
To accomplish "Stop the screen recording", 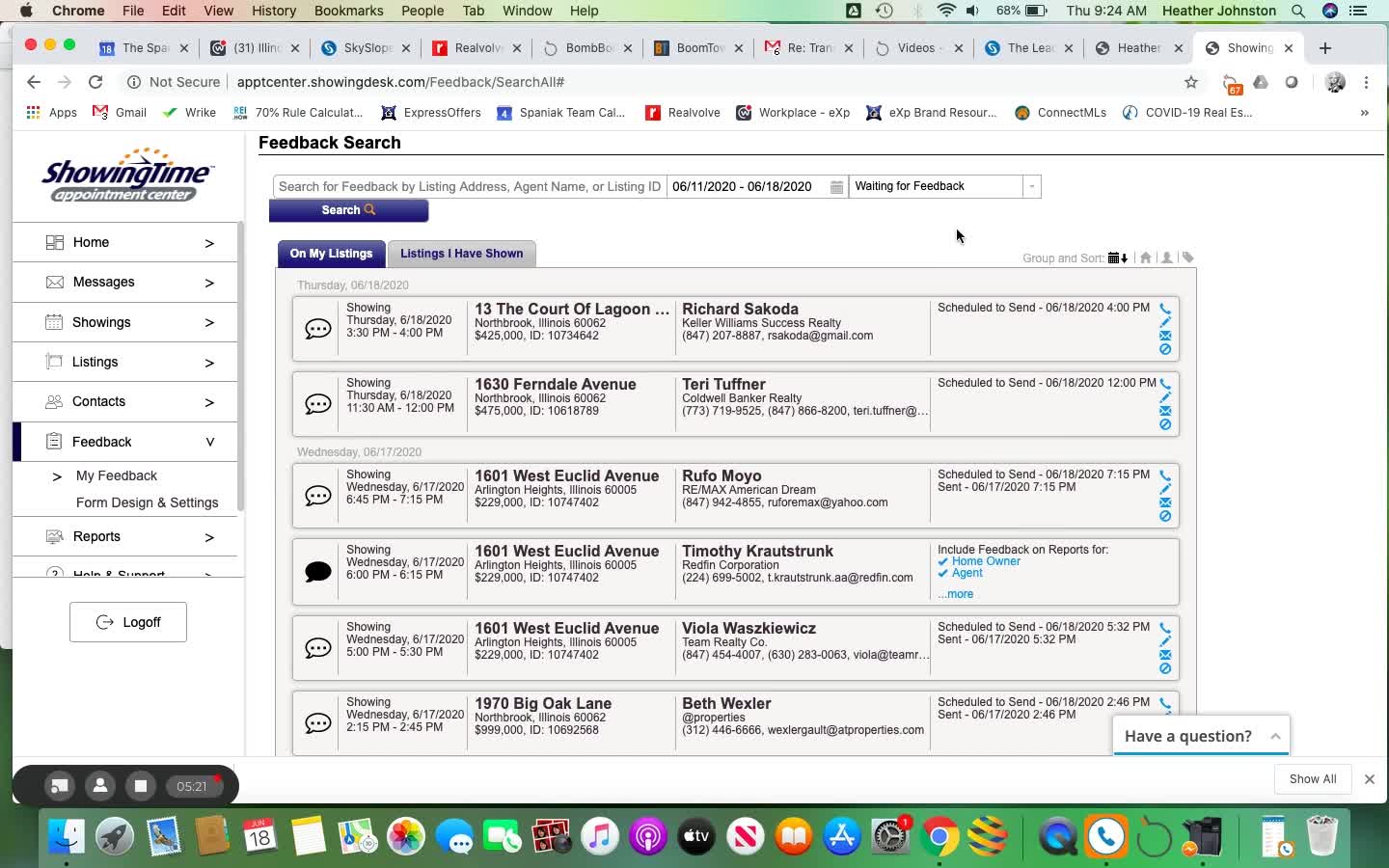I will 141,786.
